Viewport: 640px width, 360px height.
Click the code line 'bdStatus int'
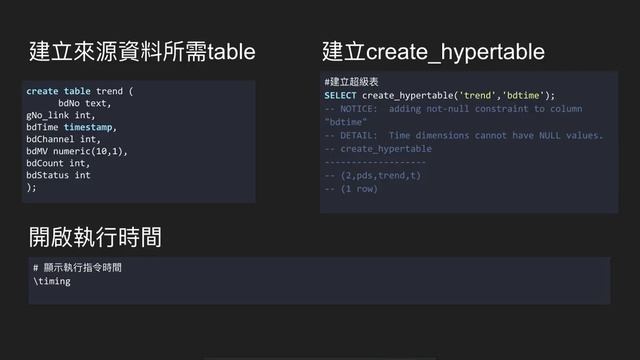[58, 175]
